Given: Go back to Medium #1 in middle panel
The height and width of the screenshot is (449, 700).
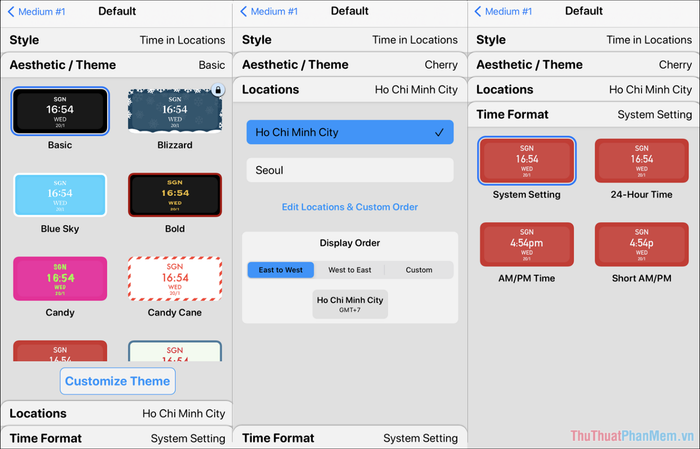Looking at the screenshot, I should point(269,12).
